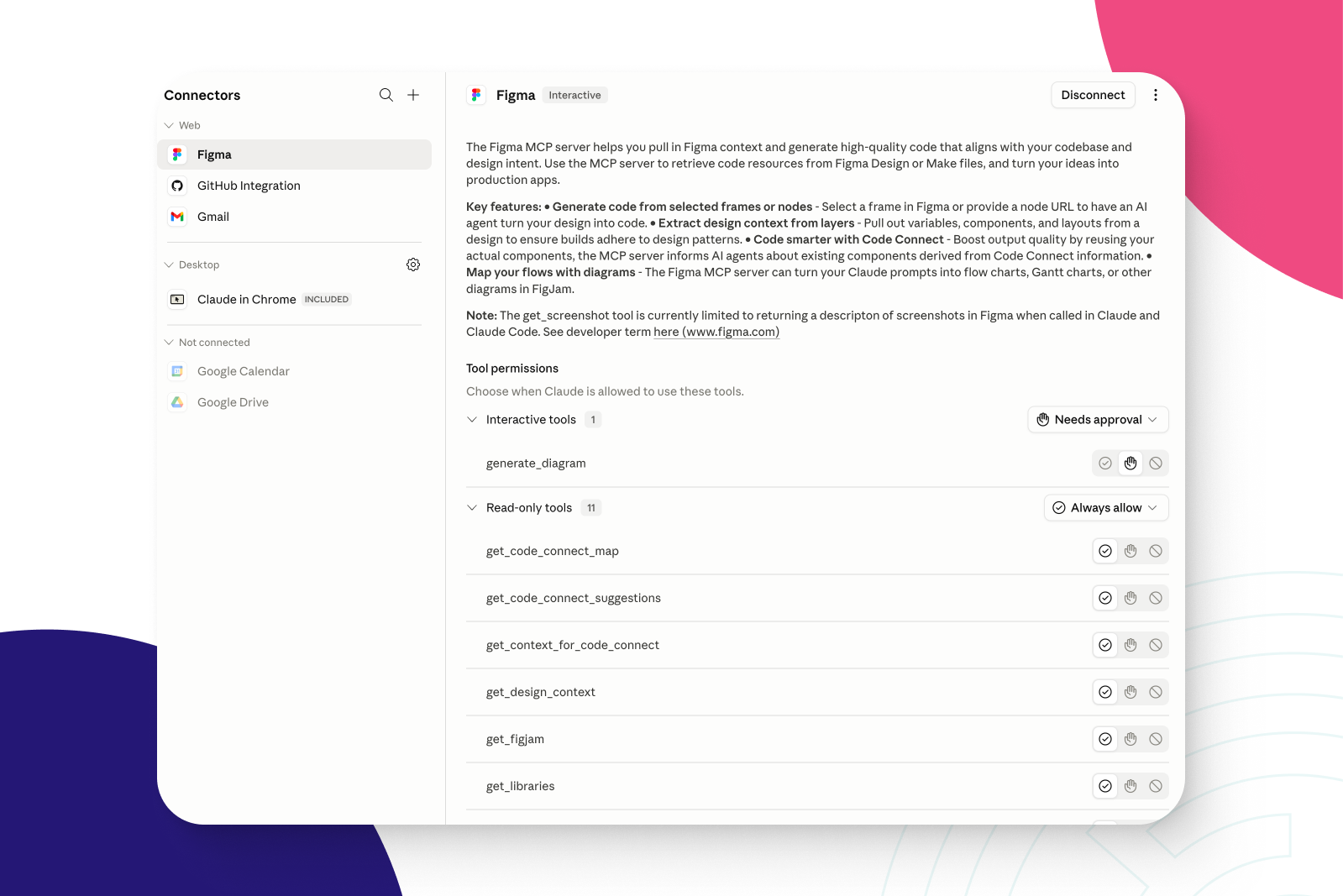The width and height of the screenshot is (1343, 896).
Task: Click the GitHub icon in sidebar
Action: (177, 186)
